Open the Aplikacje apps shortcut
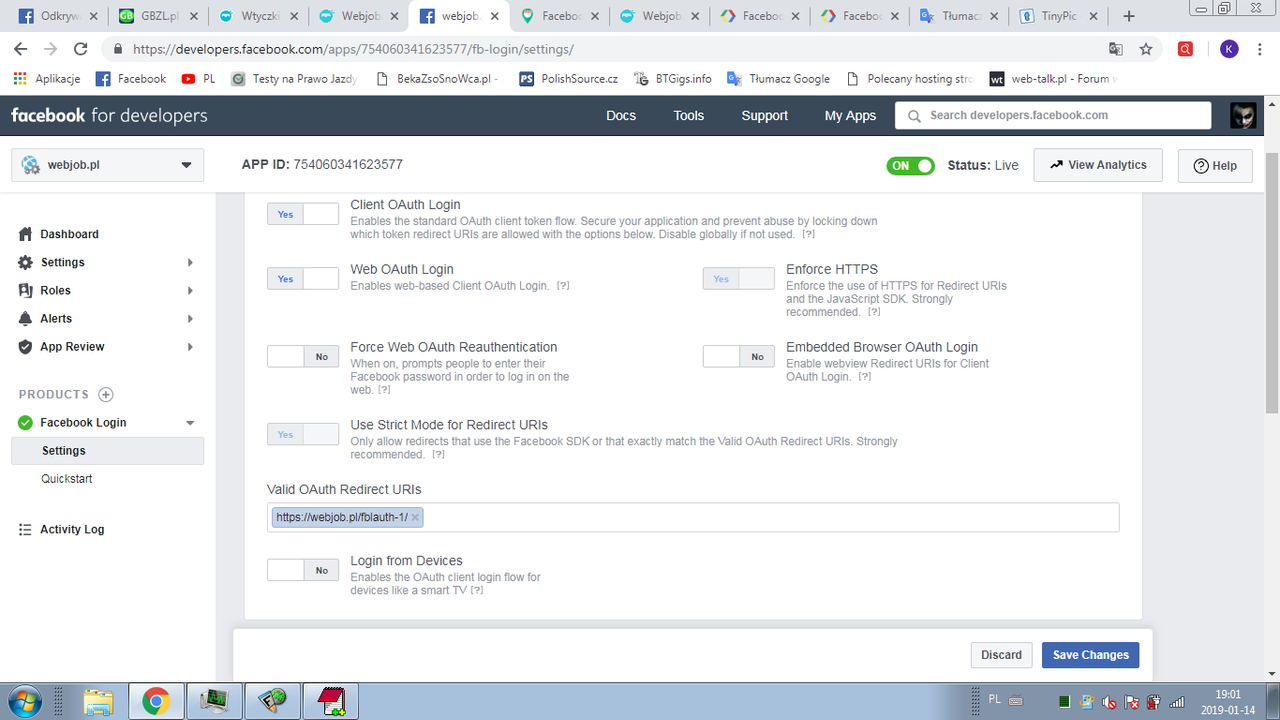 tap(46, 79)
